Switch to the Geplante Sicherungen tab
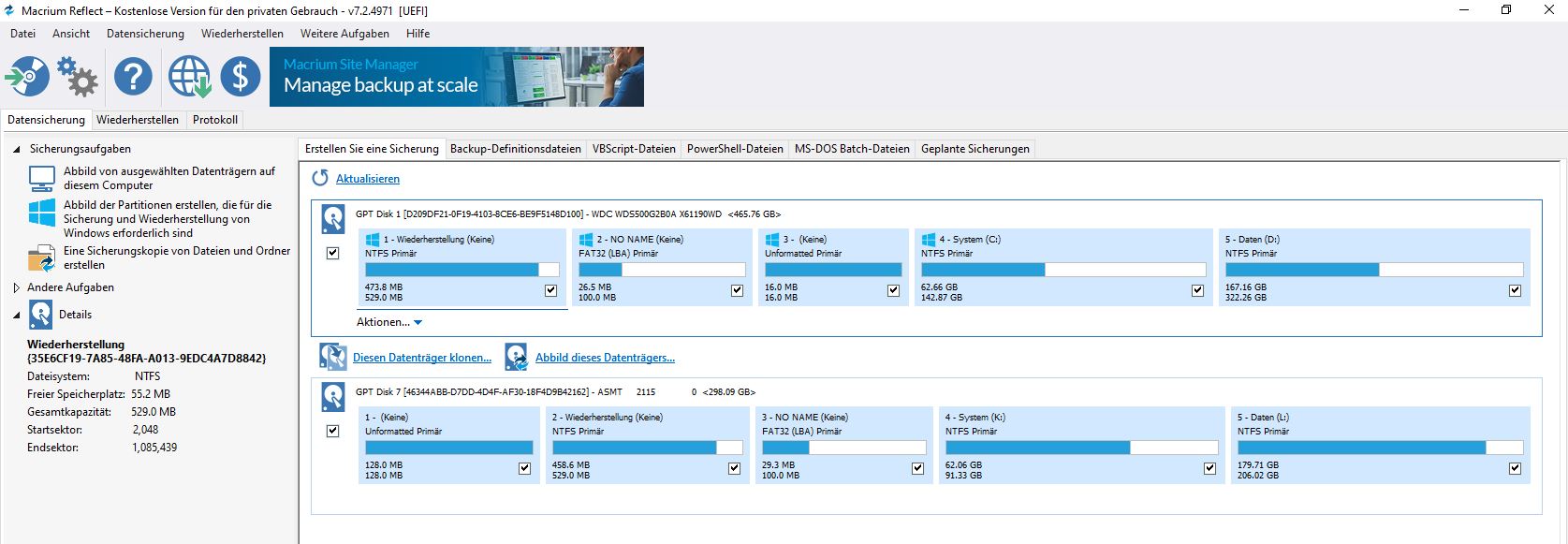 (975, 149)
